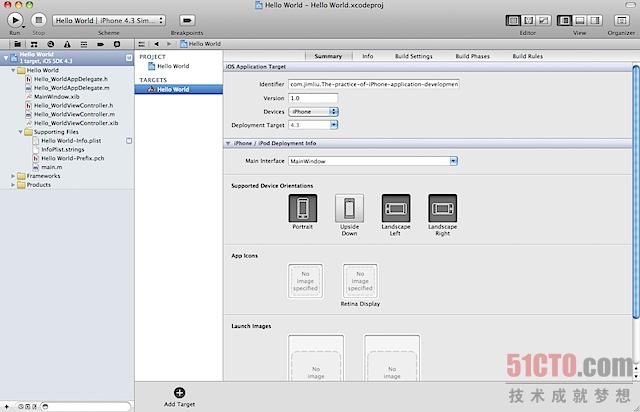Viewport: 640px width, 412px height.
Task: Open the Log navigator
Action: [x=117, y=44]
